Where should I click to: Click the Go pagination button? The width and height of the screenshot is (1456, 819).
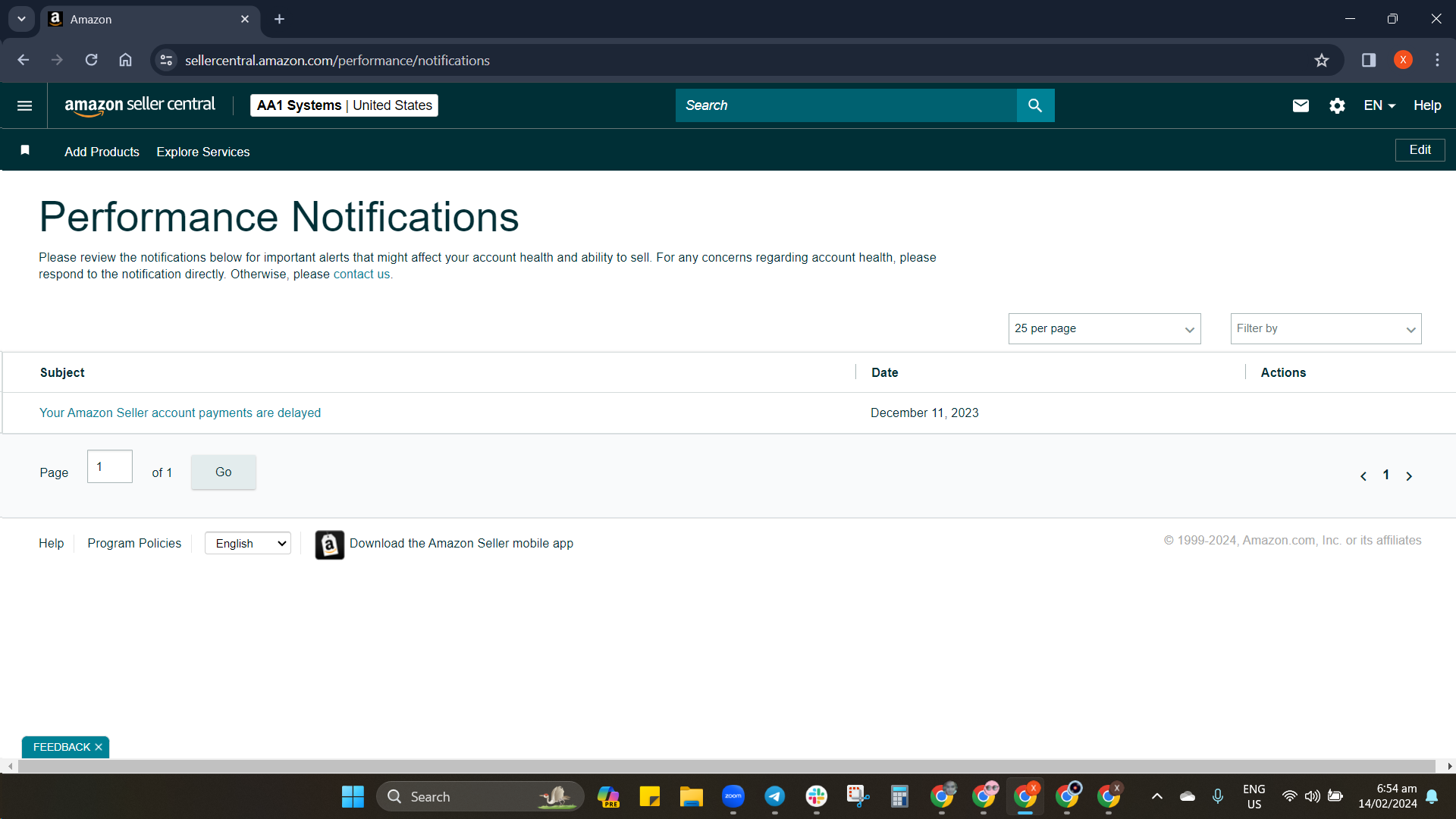click(224, 472)
